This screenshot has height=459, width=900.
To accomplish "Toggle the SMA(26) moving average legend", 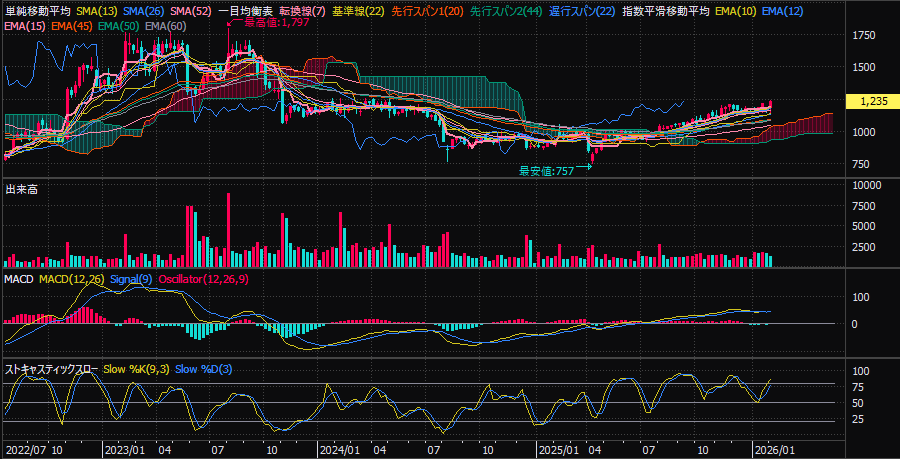I will (145, 11).
